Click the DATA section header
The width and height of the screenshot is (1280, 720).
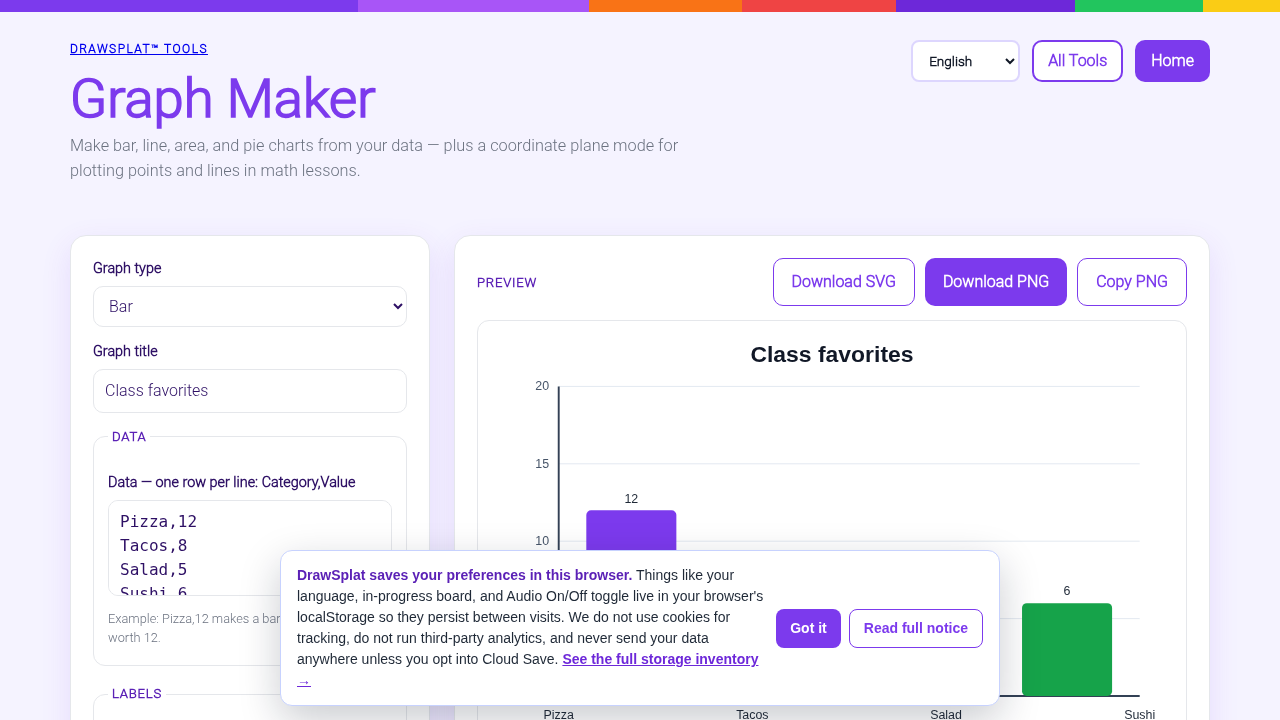tap(129, 437)
